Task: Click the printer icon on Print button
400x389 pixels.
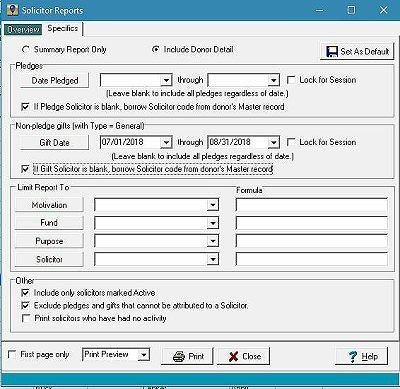Action: coord(179,357)
